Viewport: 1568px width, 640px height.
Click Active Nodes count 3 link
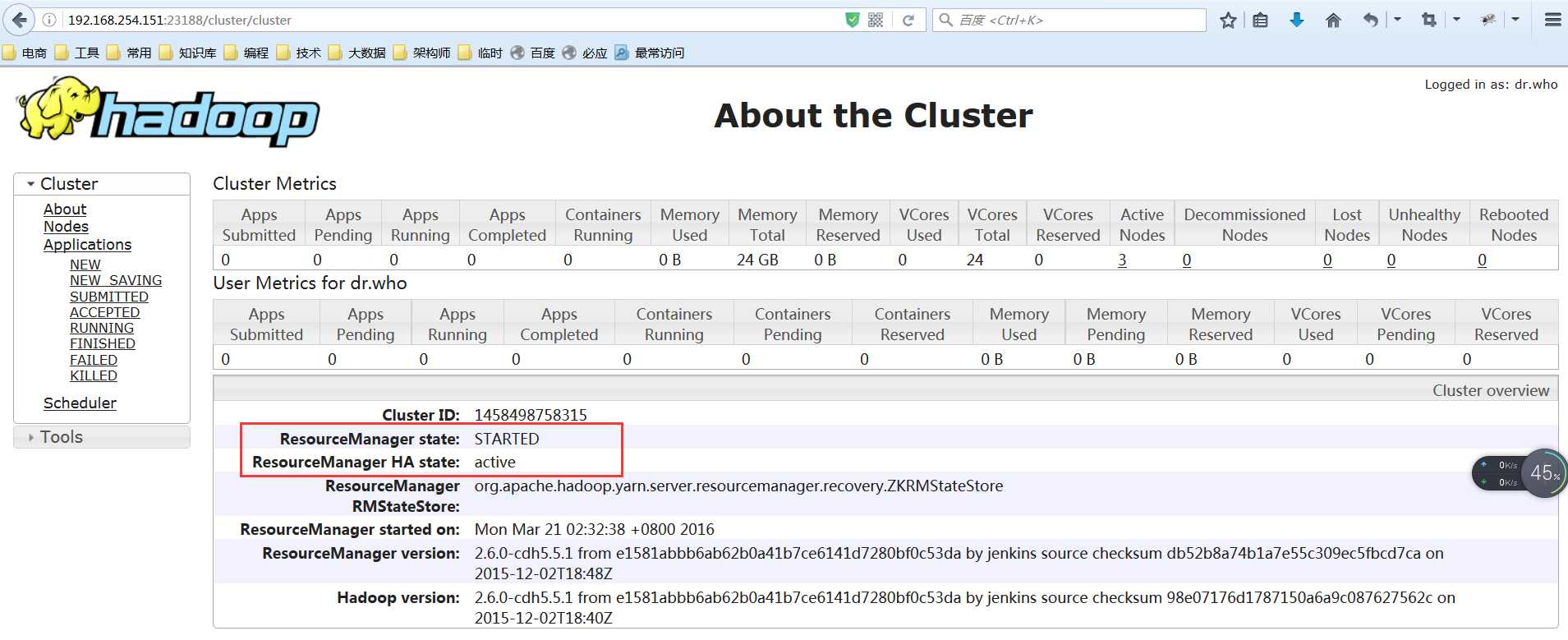pyautogui.click(x=1122, y=260)
